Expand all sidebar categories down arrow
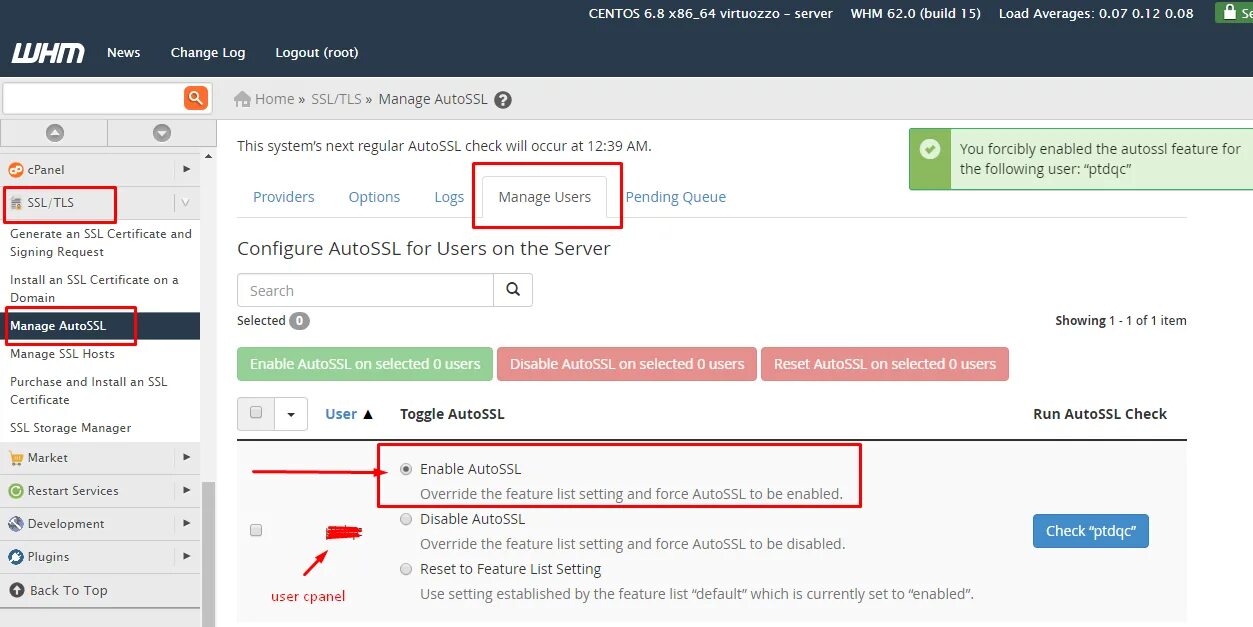Screen dimensions: 1253x627 pos(162,132)
